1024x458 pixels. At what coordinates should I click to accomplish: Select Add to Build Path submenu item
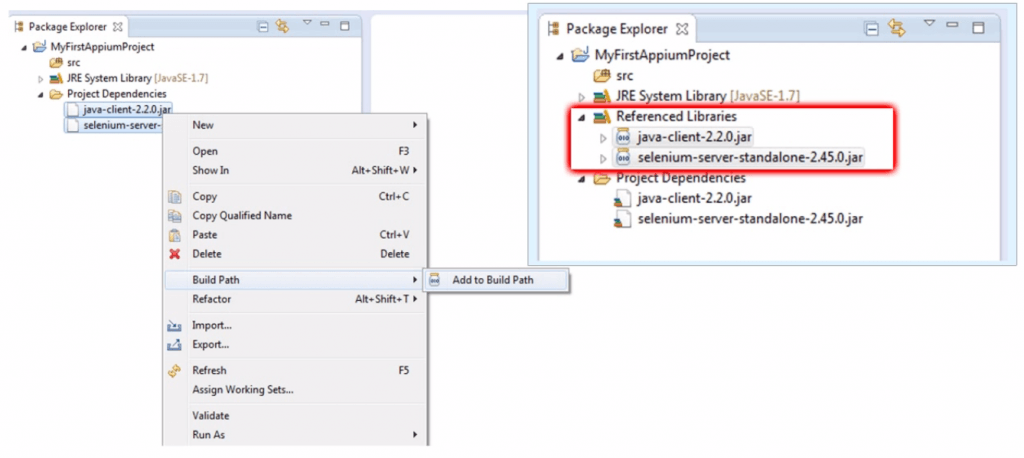click(x=492, y=280)
